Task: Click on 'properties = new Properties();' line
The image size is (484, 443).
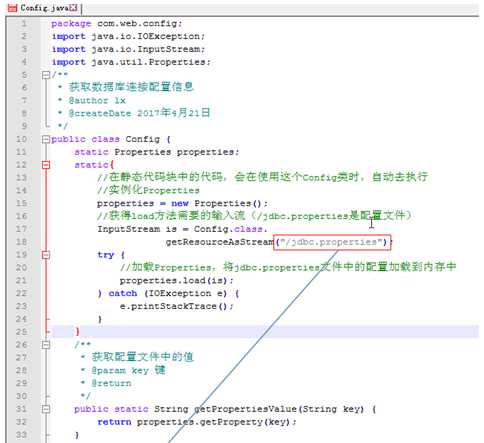Action: 182,203
